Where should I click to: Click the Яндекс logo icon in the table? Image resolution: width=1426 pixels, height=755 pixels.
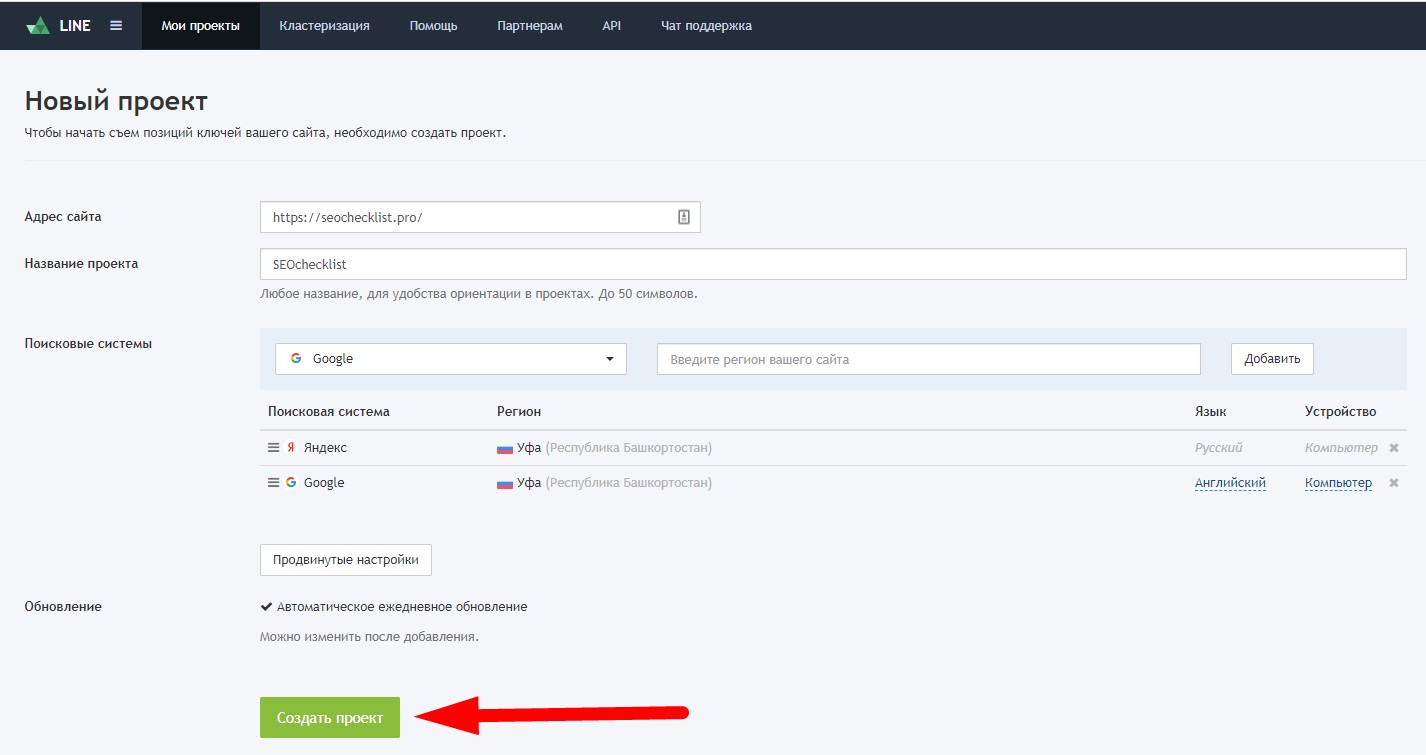click(x=291, y=448)
